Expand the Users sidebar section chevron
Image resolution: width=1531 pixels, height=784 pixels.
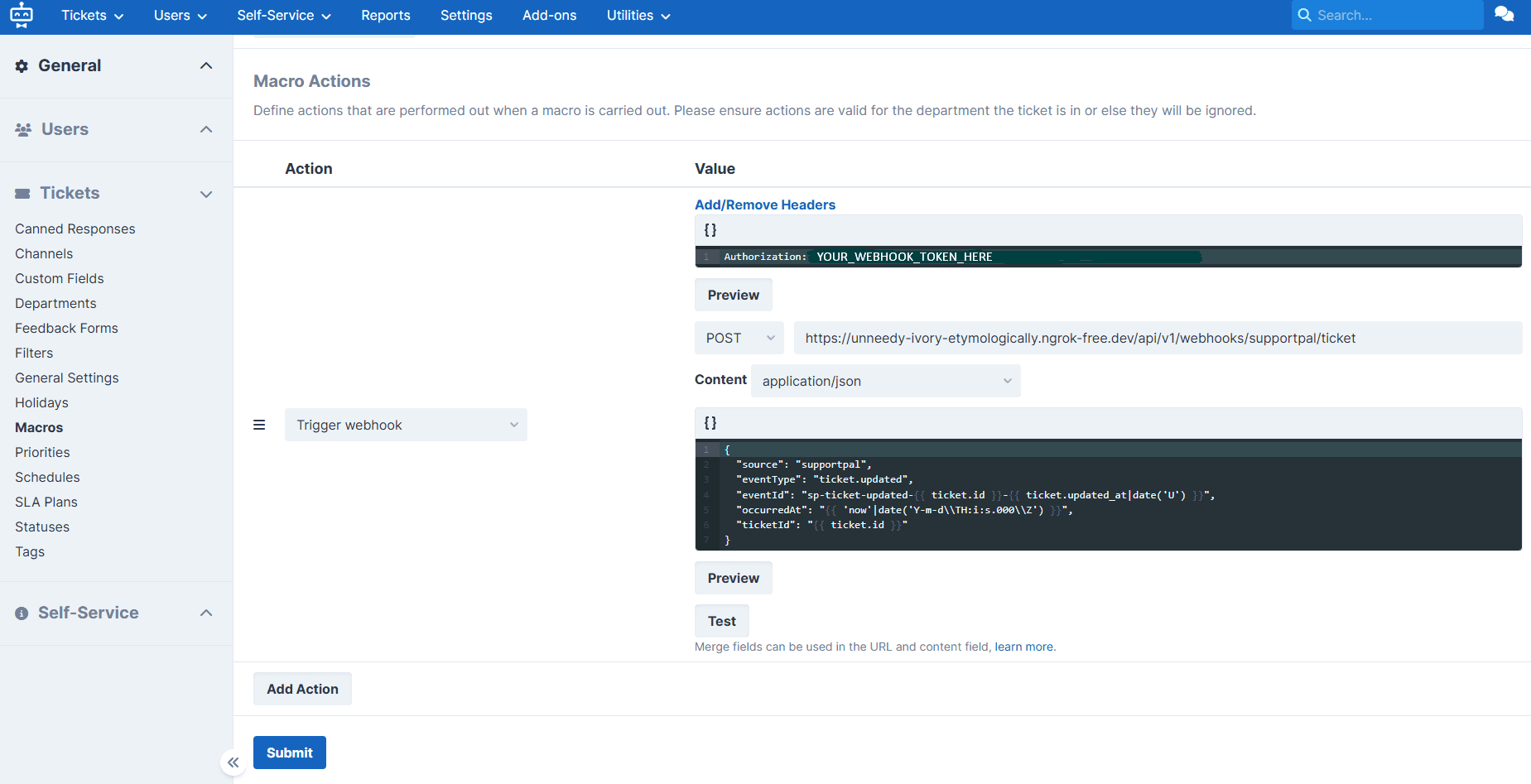(x=206, y=129)
